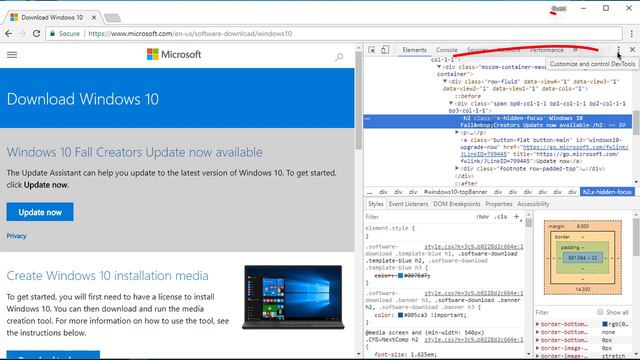Switch to the Elements tab
Screen dimensions: 640x360
coord(414,50)
